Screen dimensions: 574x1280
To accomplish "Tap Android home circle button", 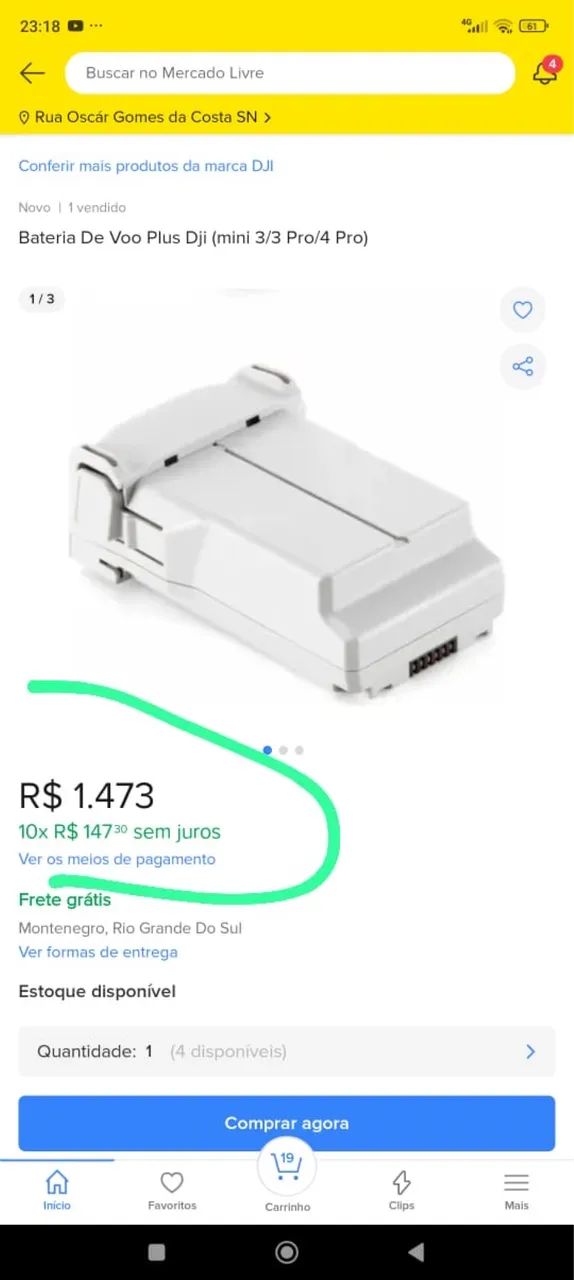I will (287, 1252).
